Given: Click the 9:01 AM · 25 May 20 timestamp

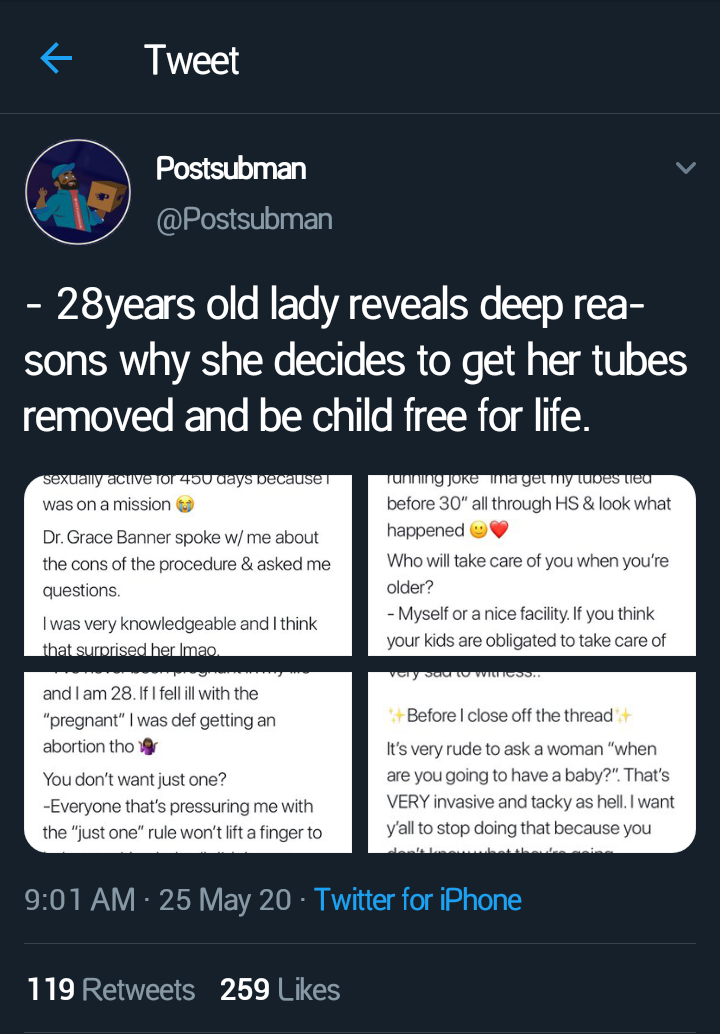Looking at the screenshot, I should pos(157,900).
